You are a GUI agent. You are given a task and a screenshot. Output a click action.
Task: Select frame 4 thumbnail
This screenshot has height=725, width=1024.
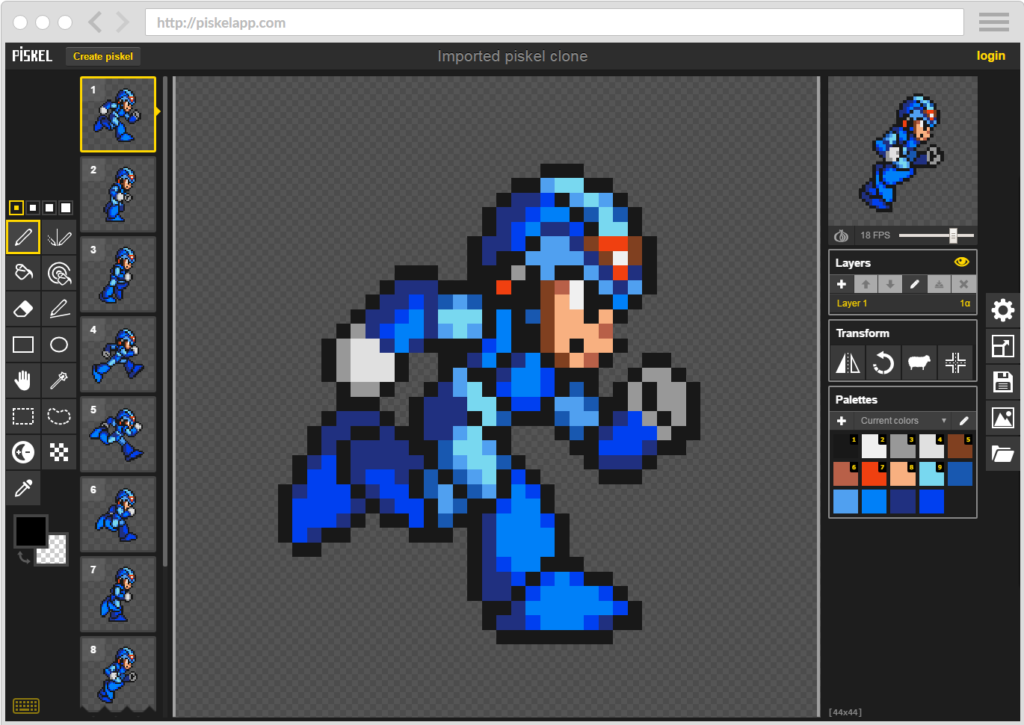coord(117,354)
